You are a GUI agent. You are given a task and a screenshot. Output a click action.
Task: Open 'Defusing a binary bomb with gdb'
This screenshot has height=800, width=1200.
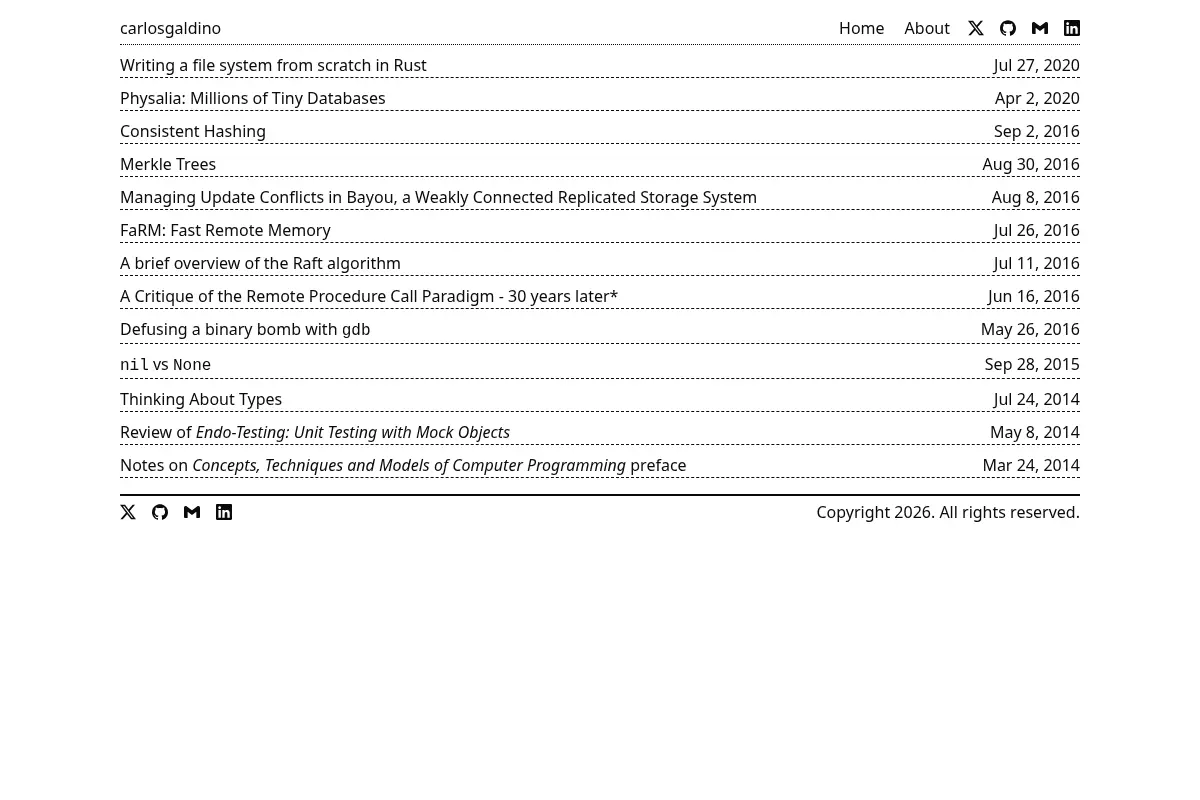tap(245, 329)
